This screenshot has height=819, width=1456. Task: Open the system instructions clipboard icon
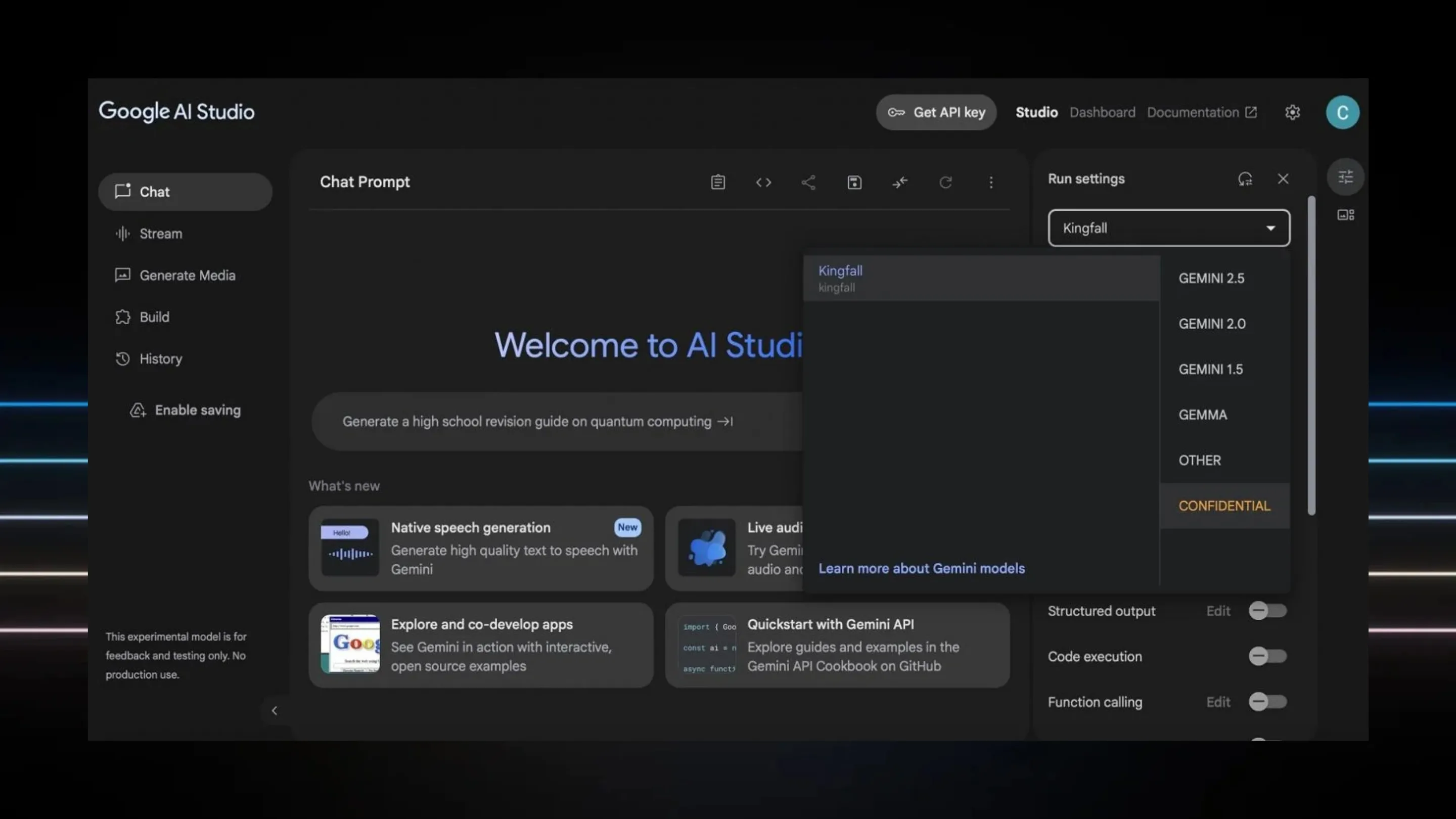pos(718,182)
